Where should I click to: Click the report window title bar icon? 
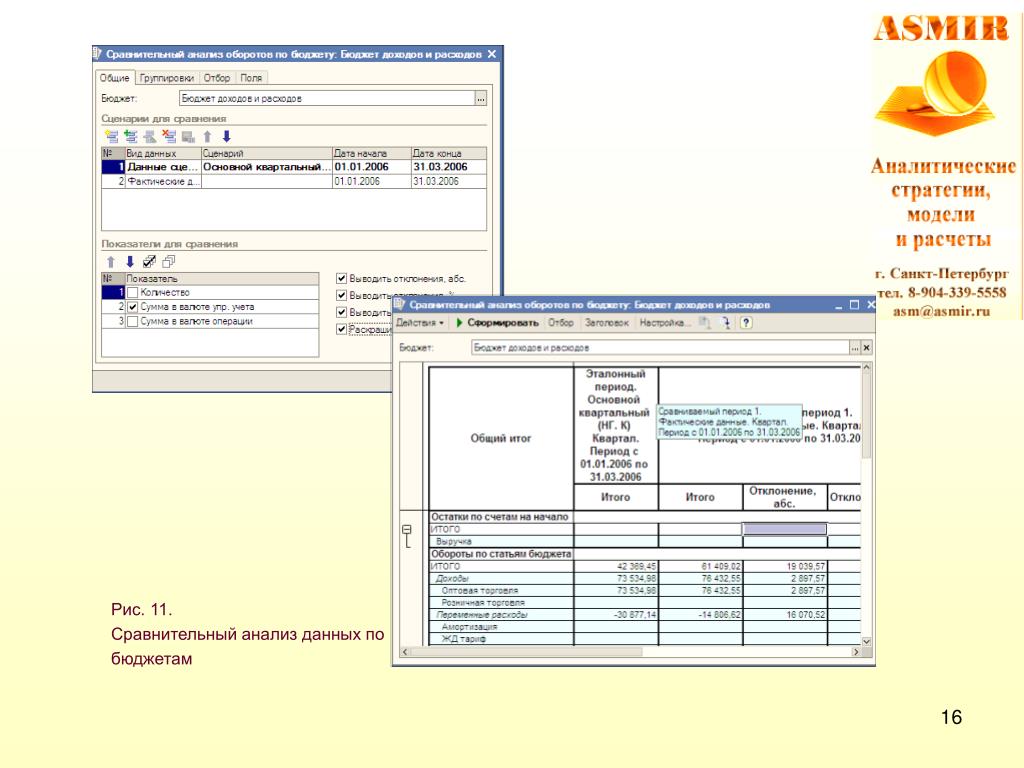coord(400,304)
